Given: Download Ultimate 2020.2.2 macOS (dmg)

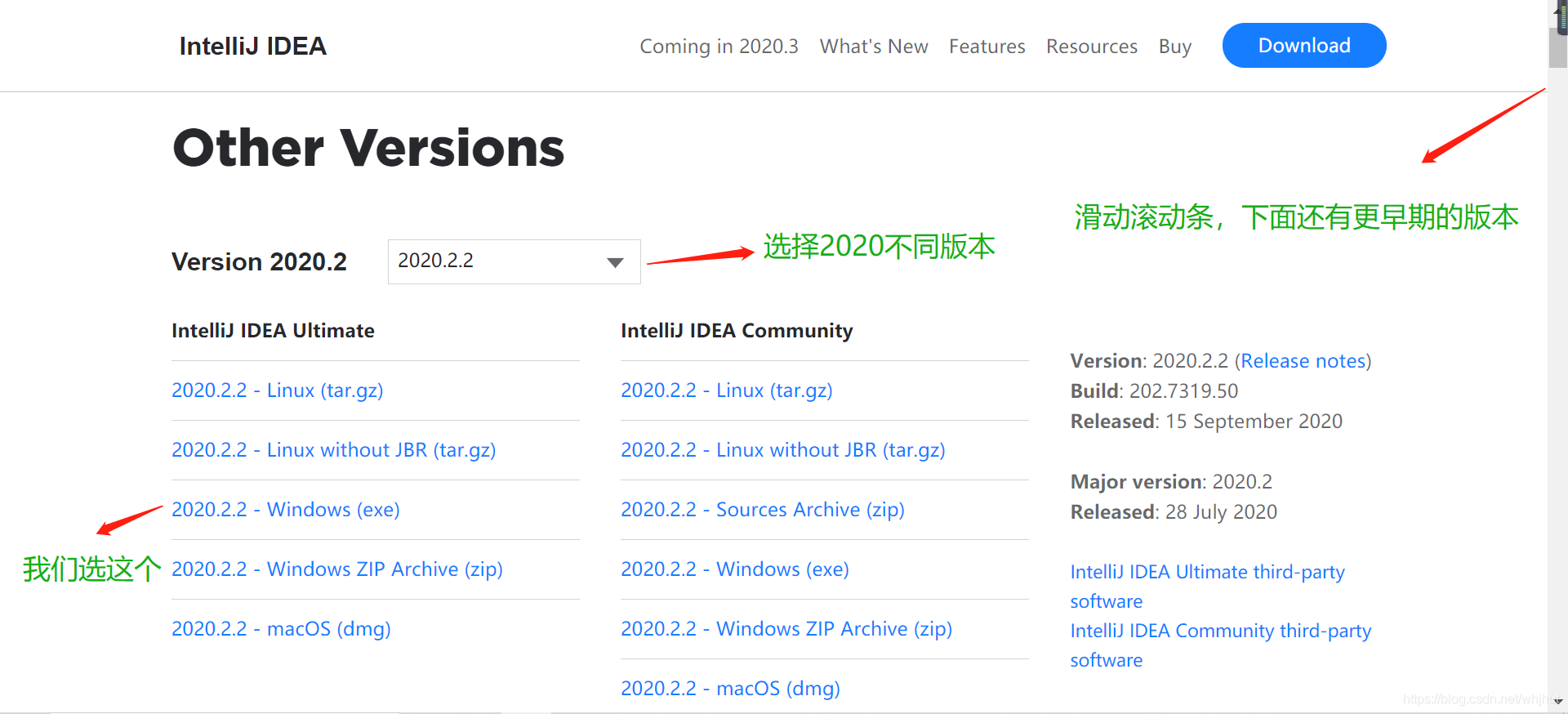Looking at the screenshot, I should point(281,629).
